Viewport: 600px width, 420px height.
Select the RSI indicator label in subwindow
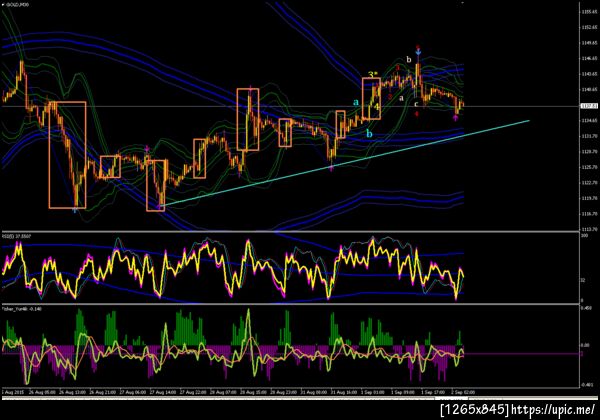(16, 236)
